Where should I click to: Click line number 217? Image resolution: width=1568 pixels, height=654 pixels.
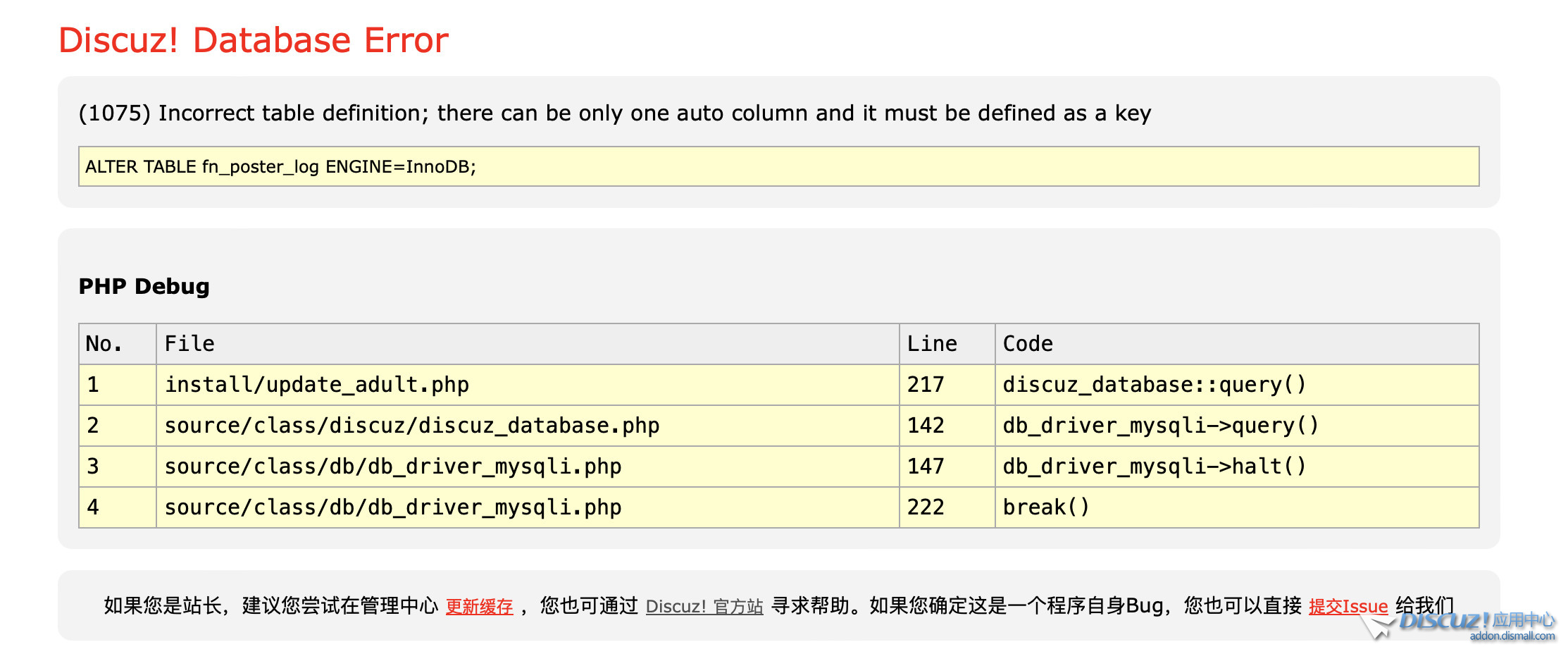pyautogui.click(x=947, y=385)
